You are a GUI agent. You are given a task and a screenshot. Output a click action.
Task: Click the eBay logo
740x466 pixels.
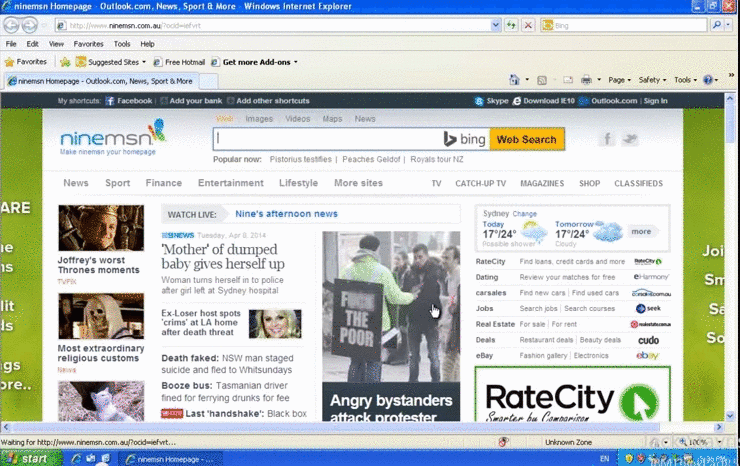pos(647,356)
